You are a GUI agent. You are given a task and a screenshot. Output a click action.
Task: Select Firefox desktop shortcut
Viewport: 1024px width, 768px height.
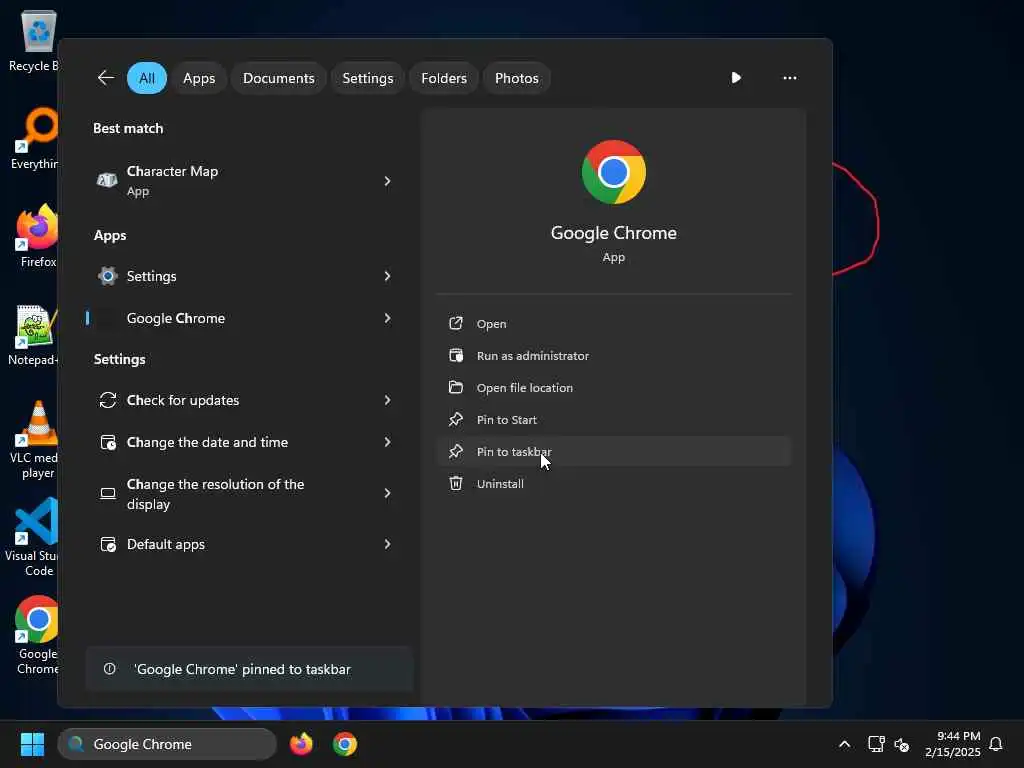36,236
